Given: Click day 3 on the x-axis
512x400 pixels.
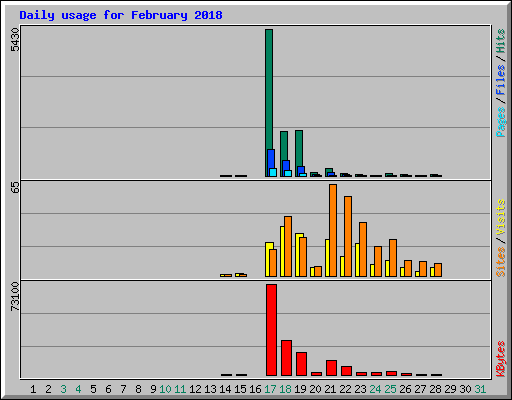Looking at the screenshot, I should pyautogui.click(x=63, y=389).
